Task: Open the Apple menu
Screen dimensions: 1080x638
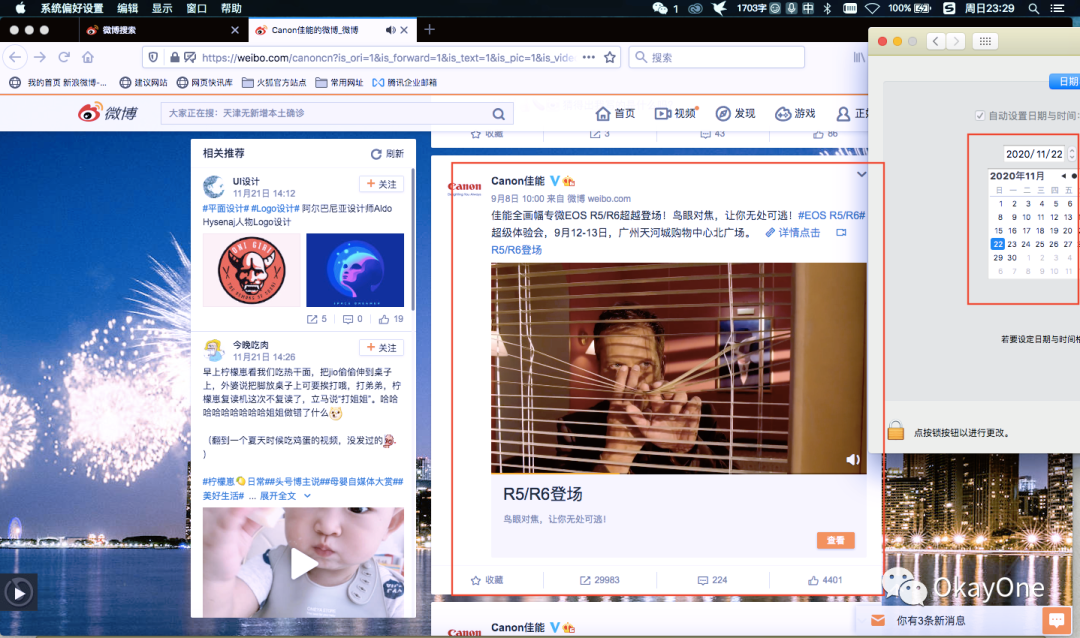Action: tap(20, 8)
